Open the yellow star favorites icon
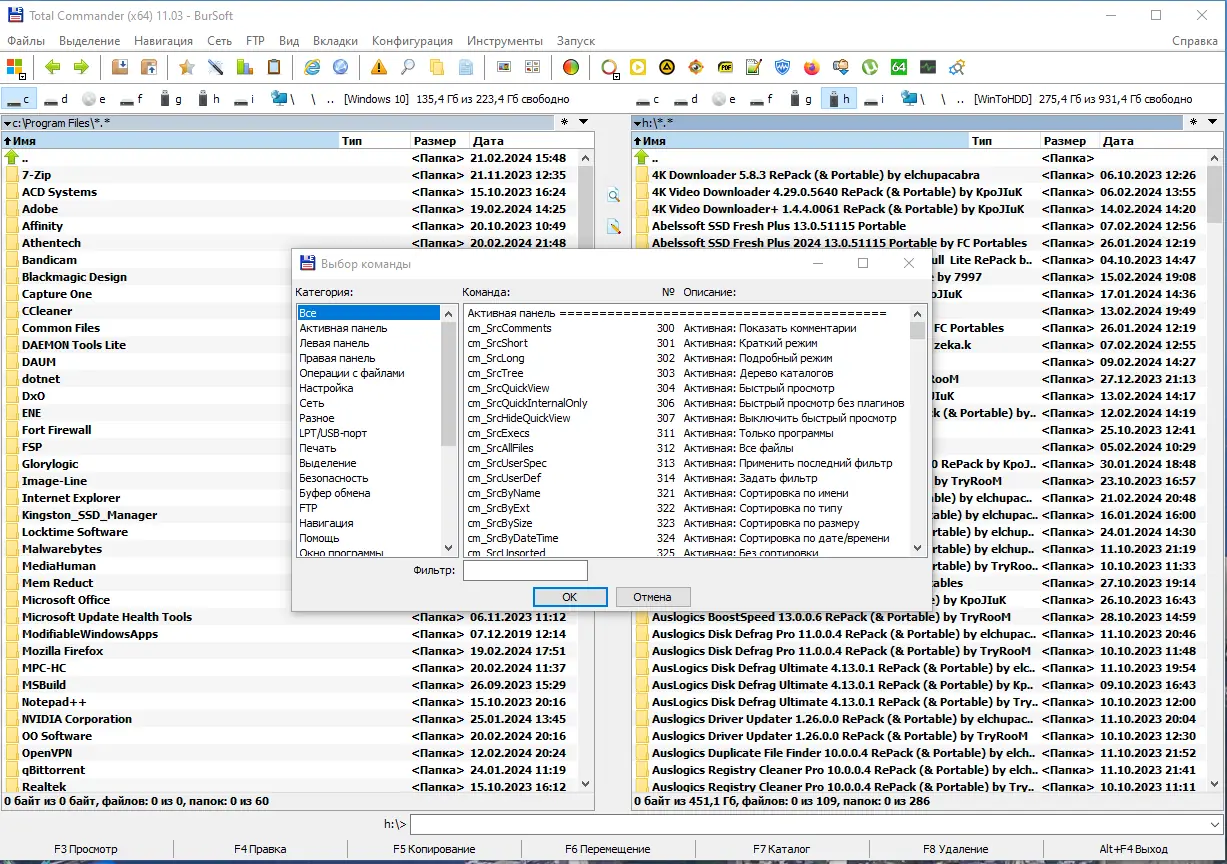The width and height of the screenshot is (1227, 864). pyautogui.click(x=186, y=67)
